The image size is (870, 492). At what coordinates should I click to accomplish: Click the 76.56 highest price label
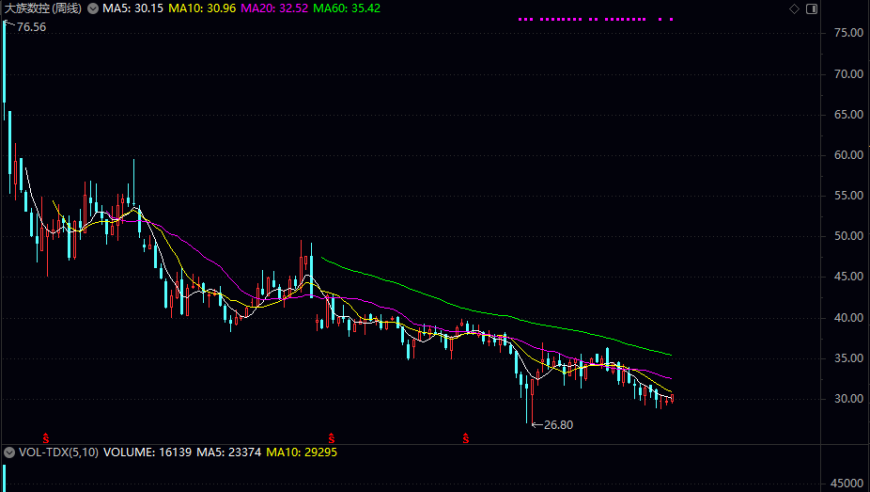pos(31,27)
